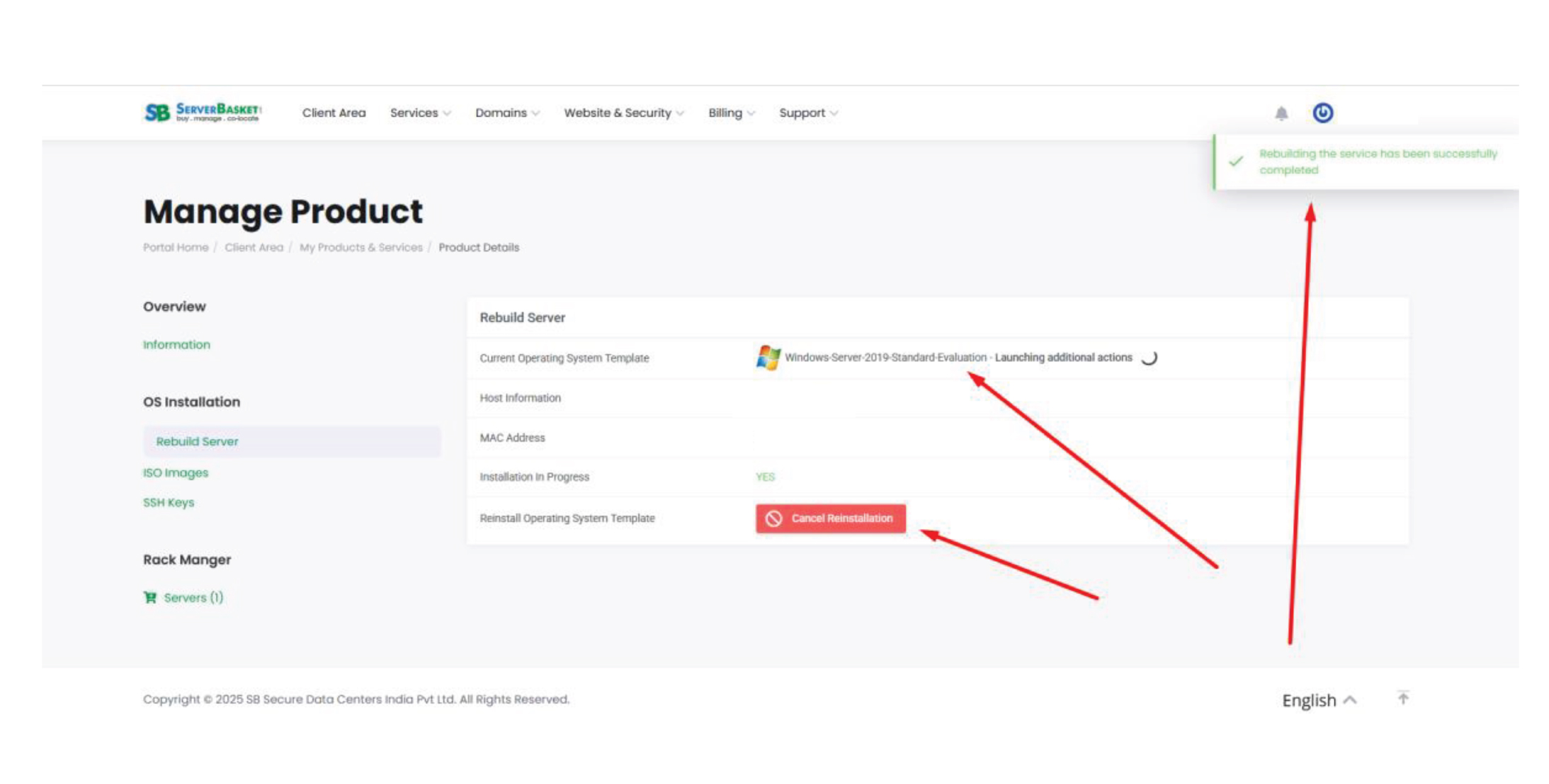The width and height of the screenshot is (1549, 784).
Task: Click the Cancel Reinstallation button
Action: tap(830, 518)
